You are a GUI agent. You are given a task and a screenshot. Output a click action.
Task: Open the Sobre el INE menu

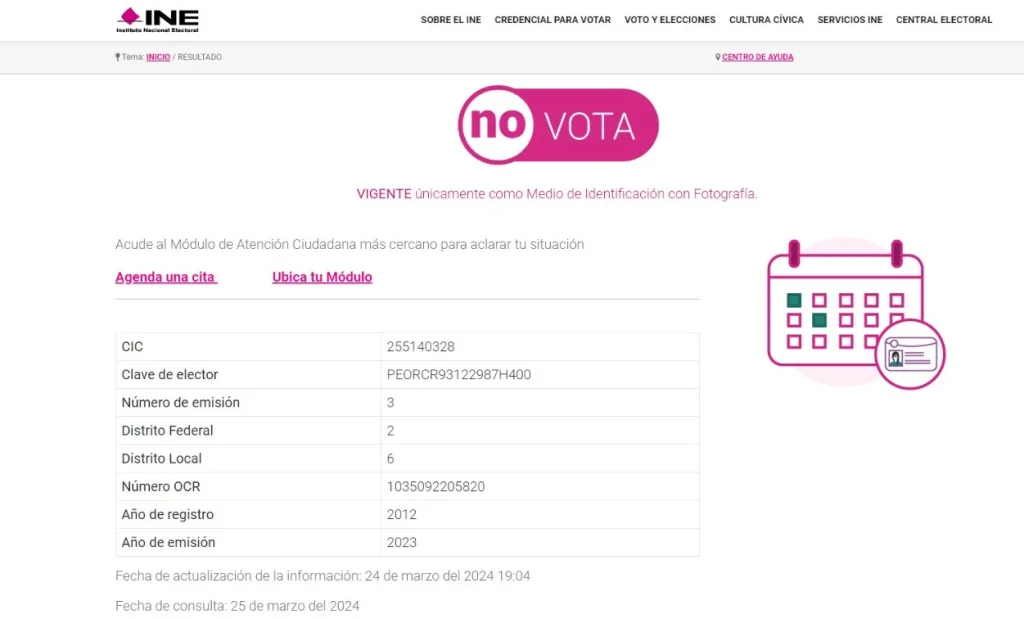tap(450, 20)
